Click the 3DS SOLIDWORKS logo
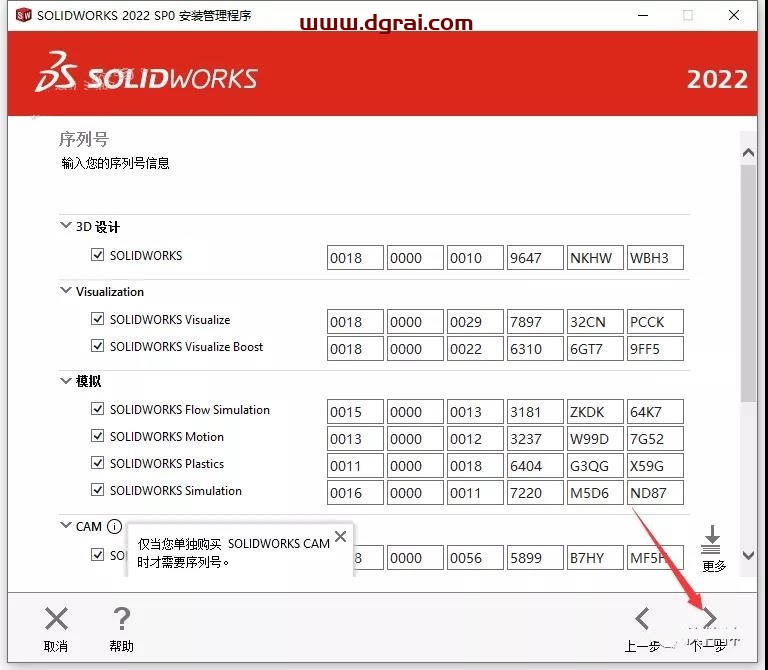 pyautogui.click(x=146, y=72)
